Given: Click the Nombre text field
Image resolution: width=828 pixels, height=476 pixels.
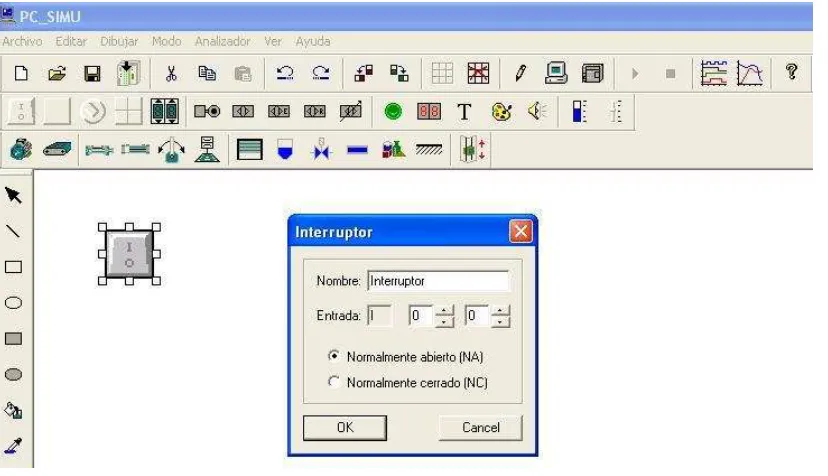Looking at the screenshot, I should click(x=438, y=281).
